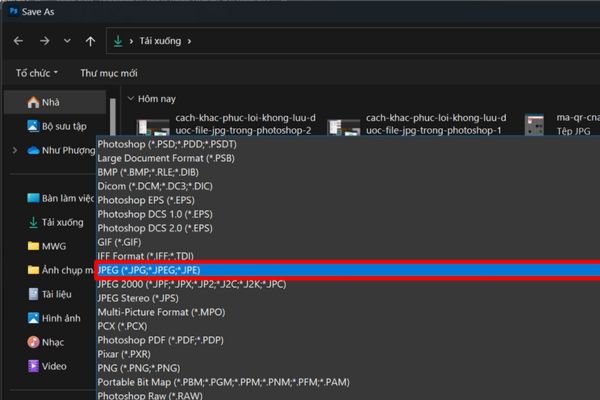Expand the Như Phượng OneDrive node
This screenshot has height=400, width=600.
15,150
